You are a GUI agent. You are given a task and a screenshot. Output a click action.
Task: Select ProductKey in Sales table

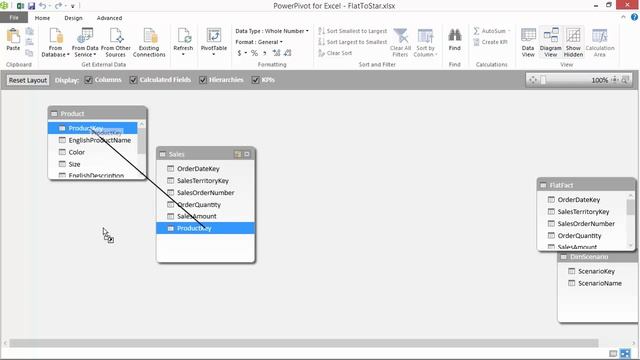point(206,228)
